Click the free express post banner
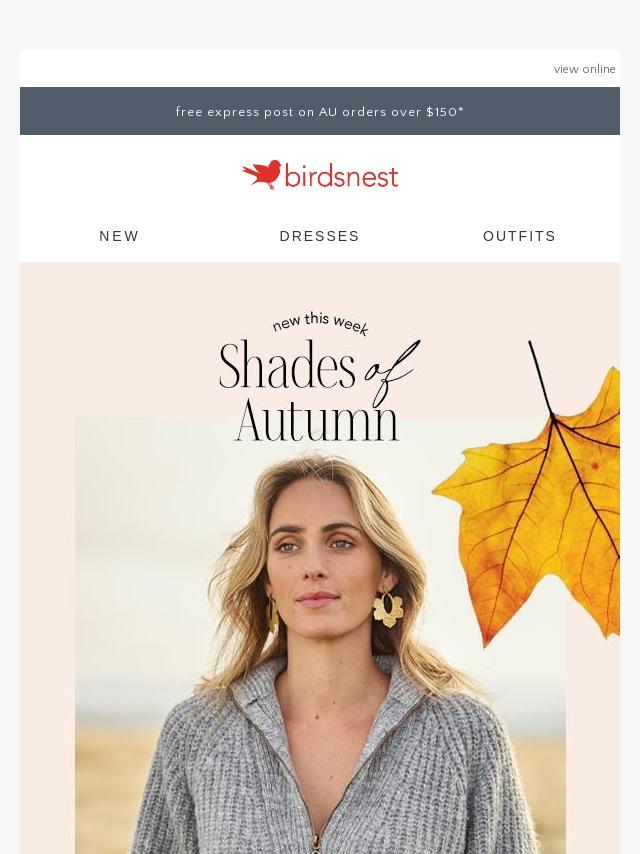The height and width of the screenshot is (854, 640). coord(320,111)
